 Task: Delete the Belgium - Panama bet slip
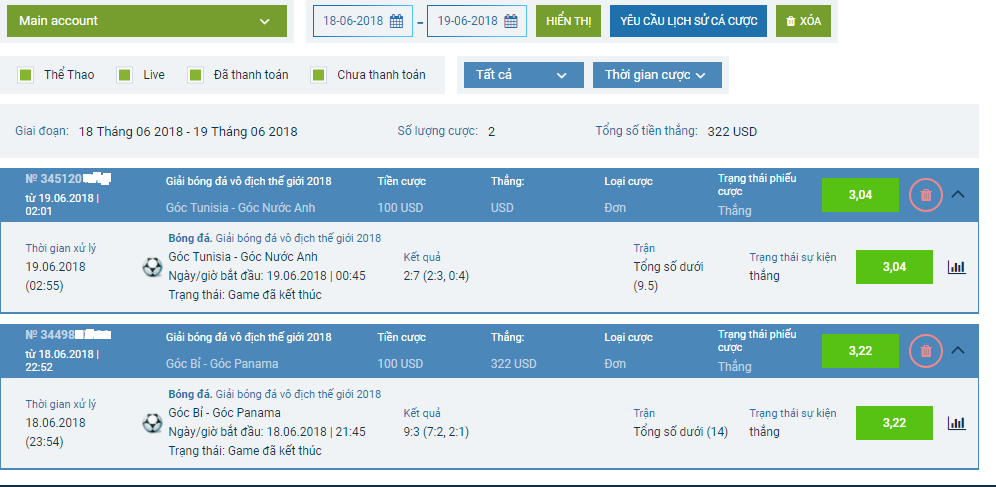pos(926,350)
